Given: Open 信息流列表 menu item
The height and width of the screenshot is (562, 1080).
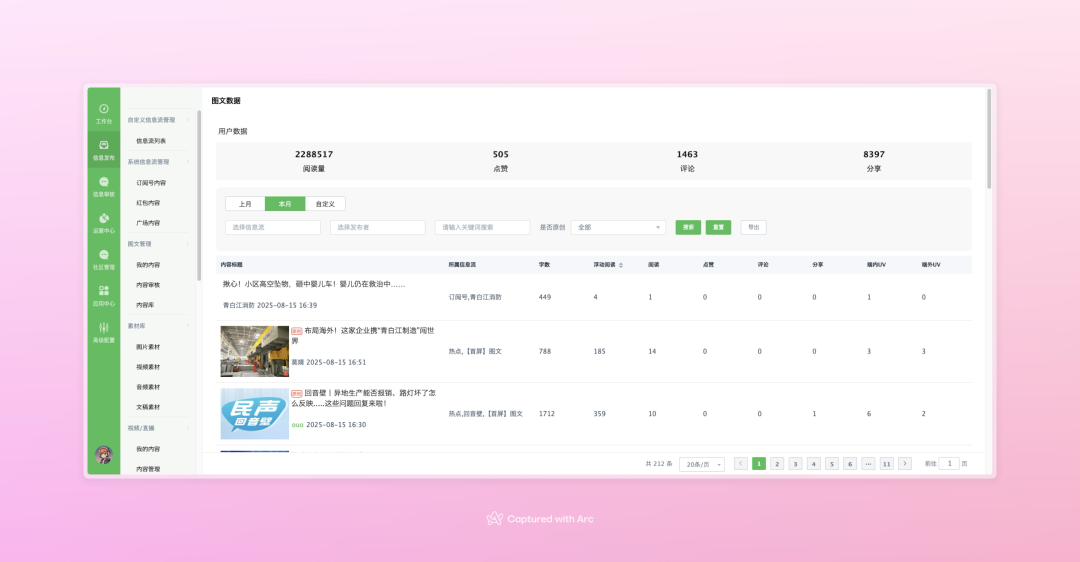Looking at the screenshot, I should click(x=151, y=141).
